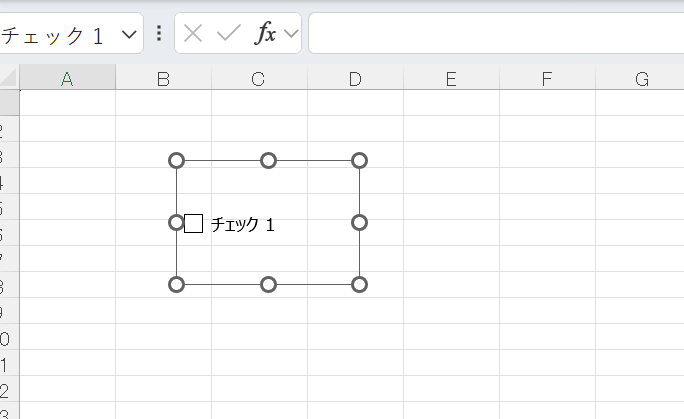Select column C header
This screenshot has height=419, width=684.
[258, 78]
